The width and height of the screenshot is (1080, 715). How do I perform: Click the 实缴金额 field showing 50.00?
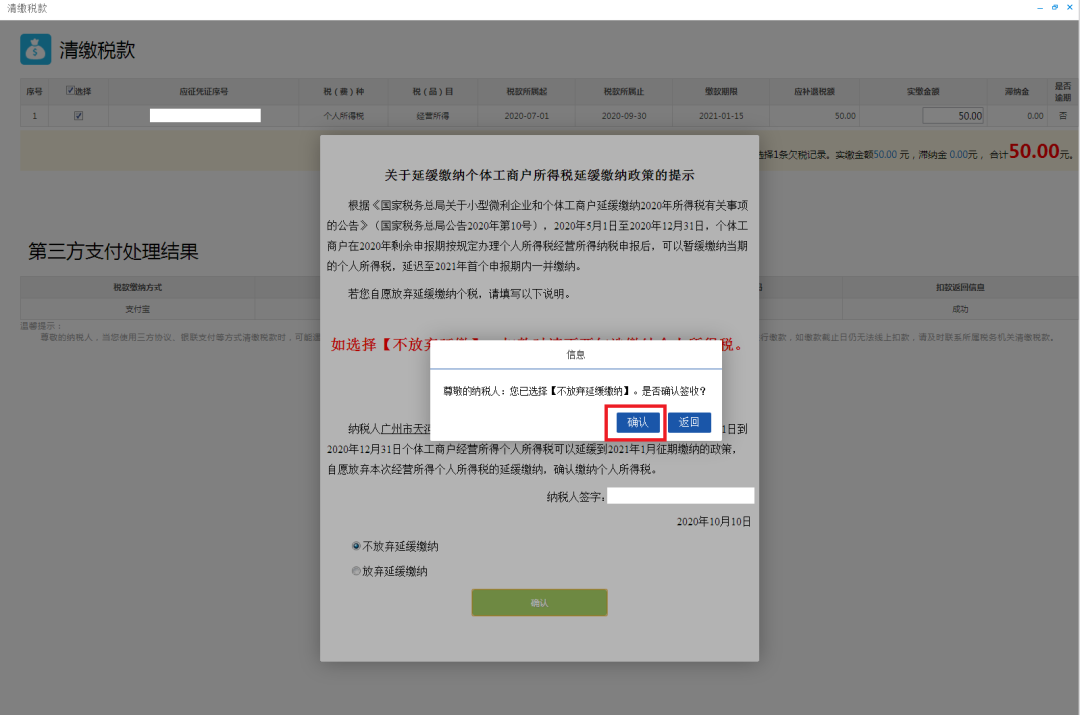point(953,116)
